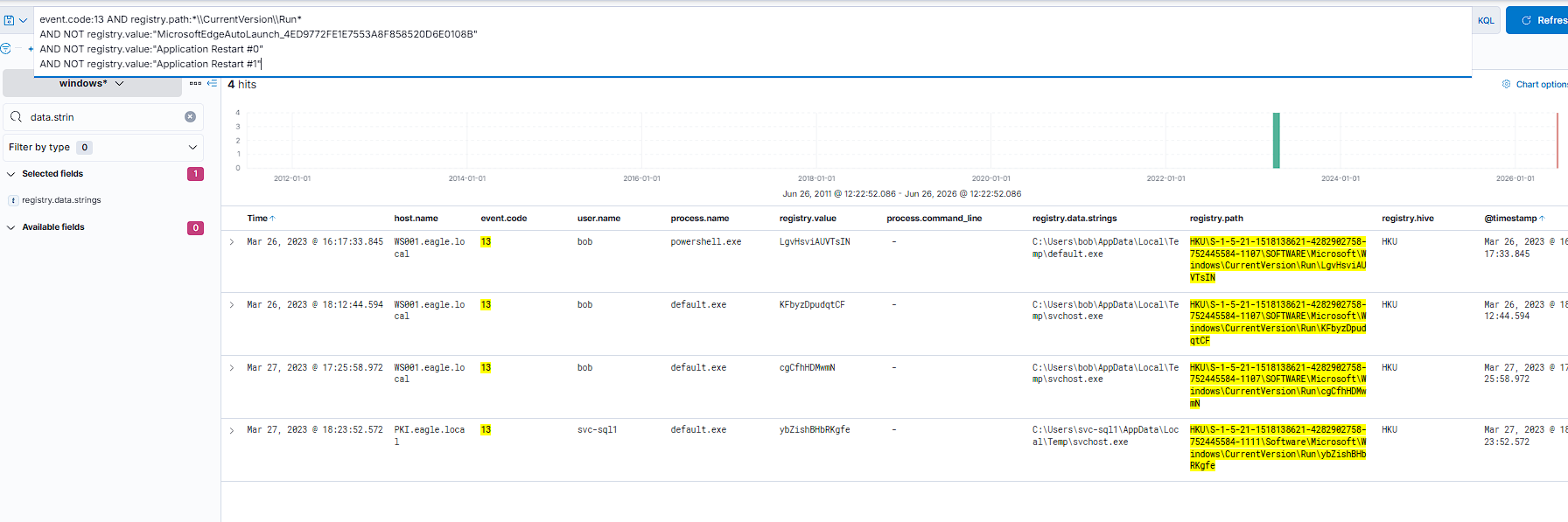1568x522 pixels.
Task: Click the powershell.exe process name cell
Action: 705,242
